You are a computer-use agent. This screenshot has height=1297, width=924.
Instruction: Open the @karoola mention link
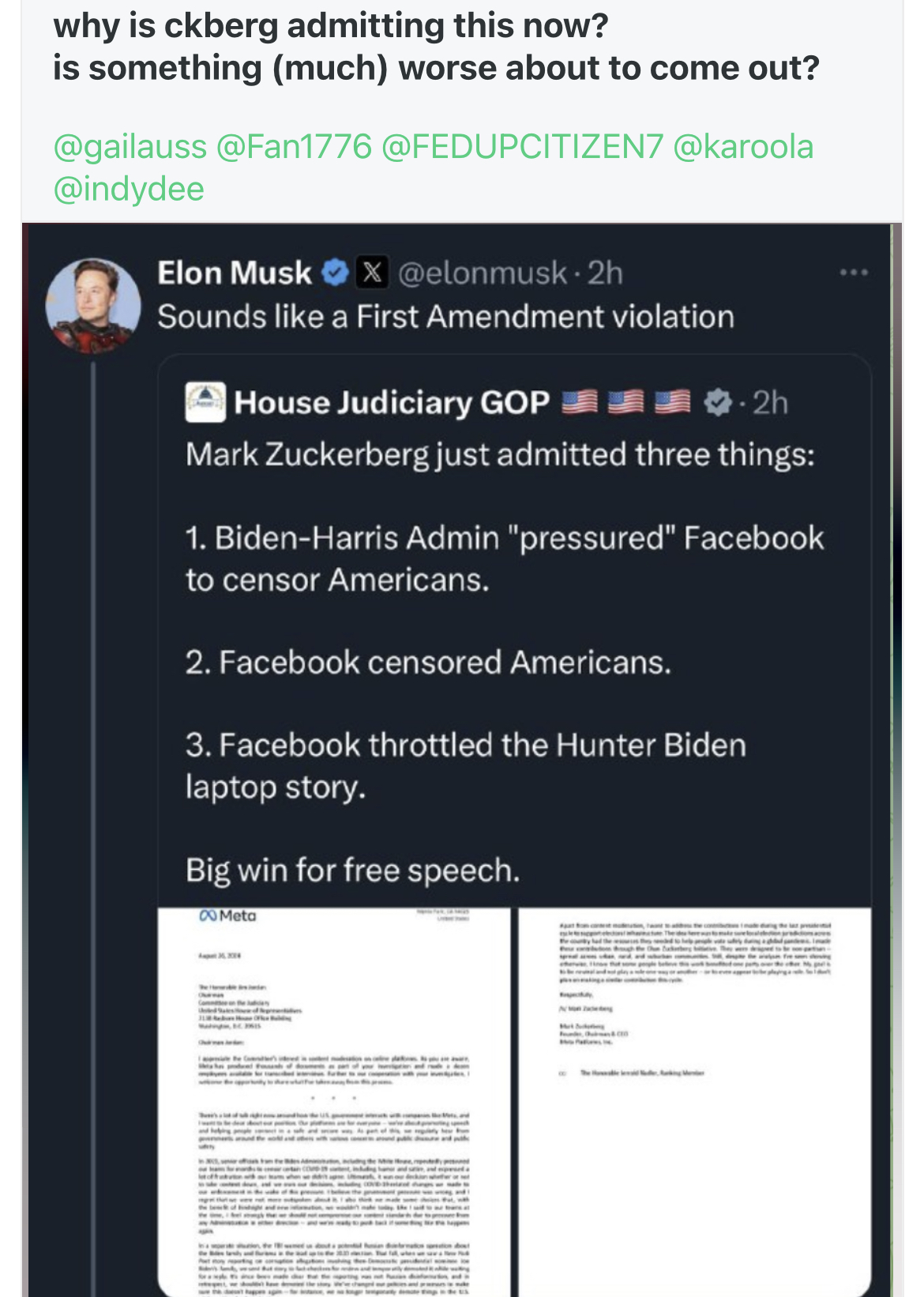743,147
